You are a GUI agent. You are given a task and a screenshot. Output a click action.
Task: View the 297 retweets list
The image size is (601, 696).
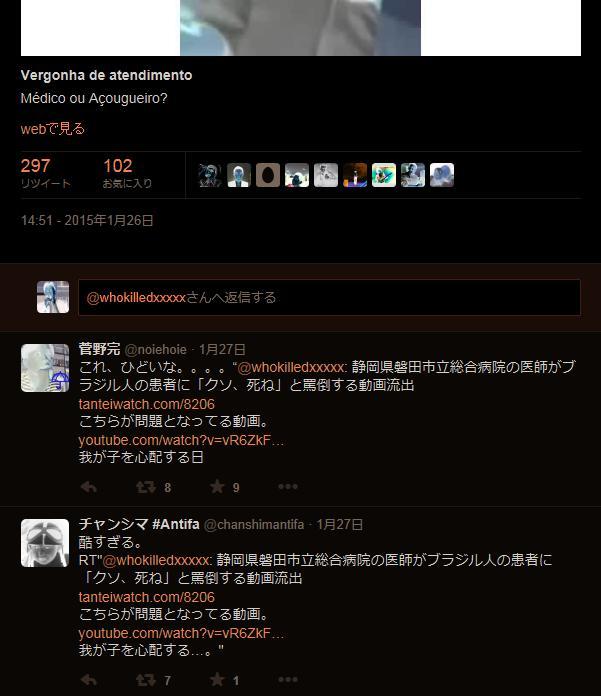[x=45, y=173]
